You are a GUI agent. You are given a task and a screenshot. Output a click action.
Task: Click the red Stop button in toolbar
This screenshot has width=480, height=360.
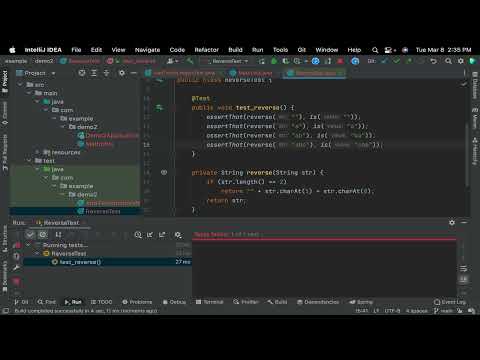(x=340, y=61)
